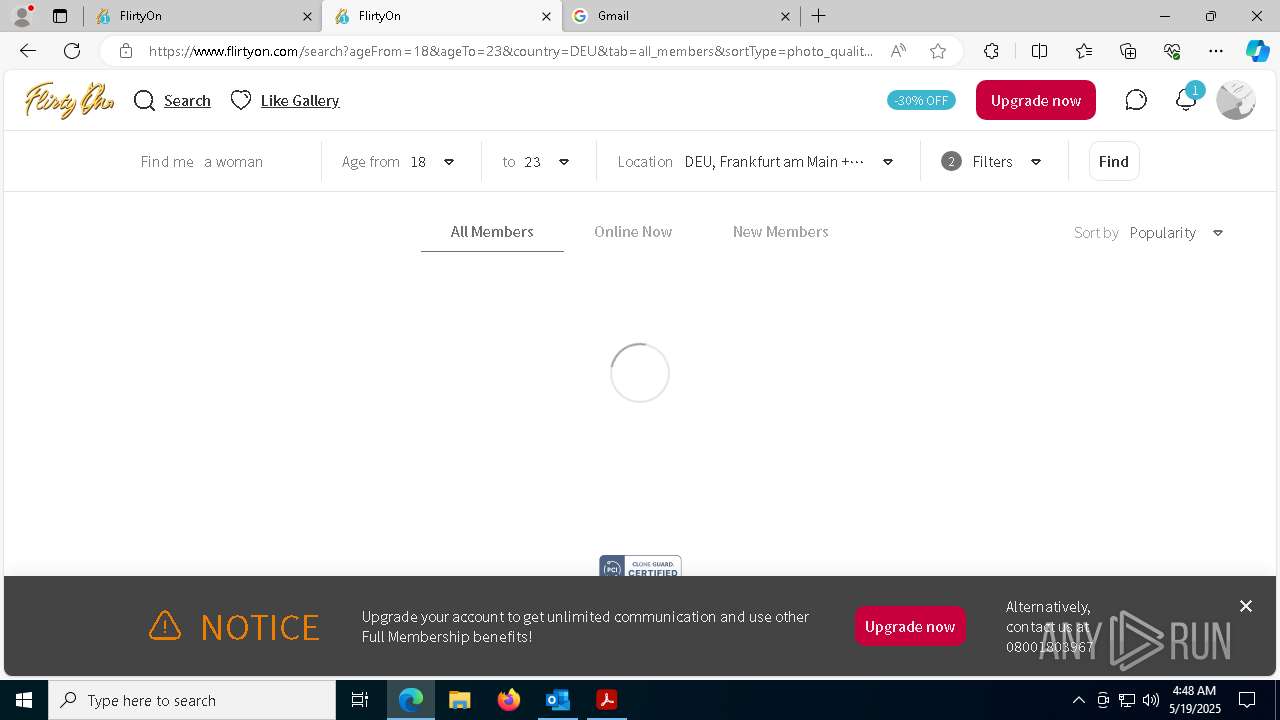Open Adobe Acrobat from taskbar
Viewport: 1280px width, 720px height.
point(606,700)
